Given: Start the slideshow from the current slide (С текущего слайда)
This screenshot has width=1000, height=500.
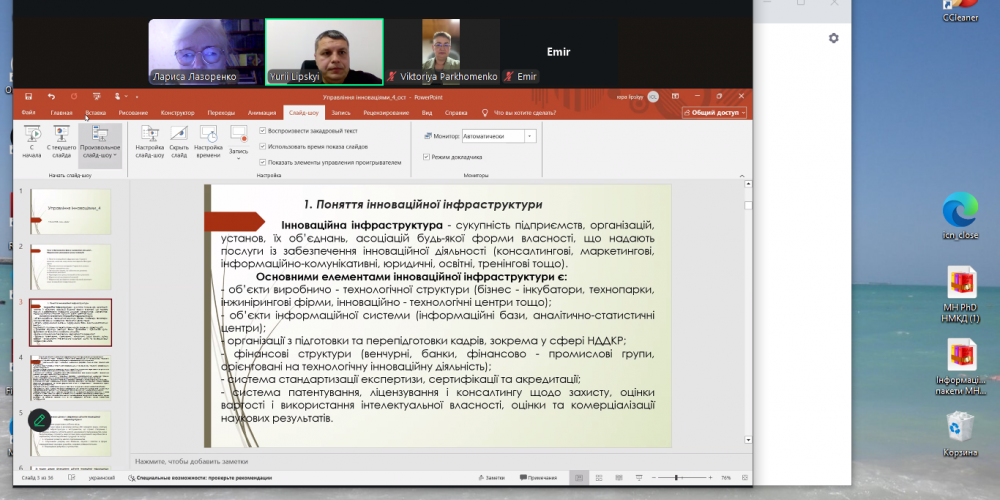Looking at the screenshot, I should click(x=62, y=142).
